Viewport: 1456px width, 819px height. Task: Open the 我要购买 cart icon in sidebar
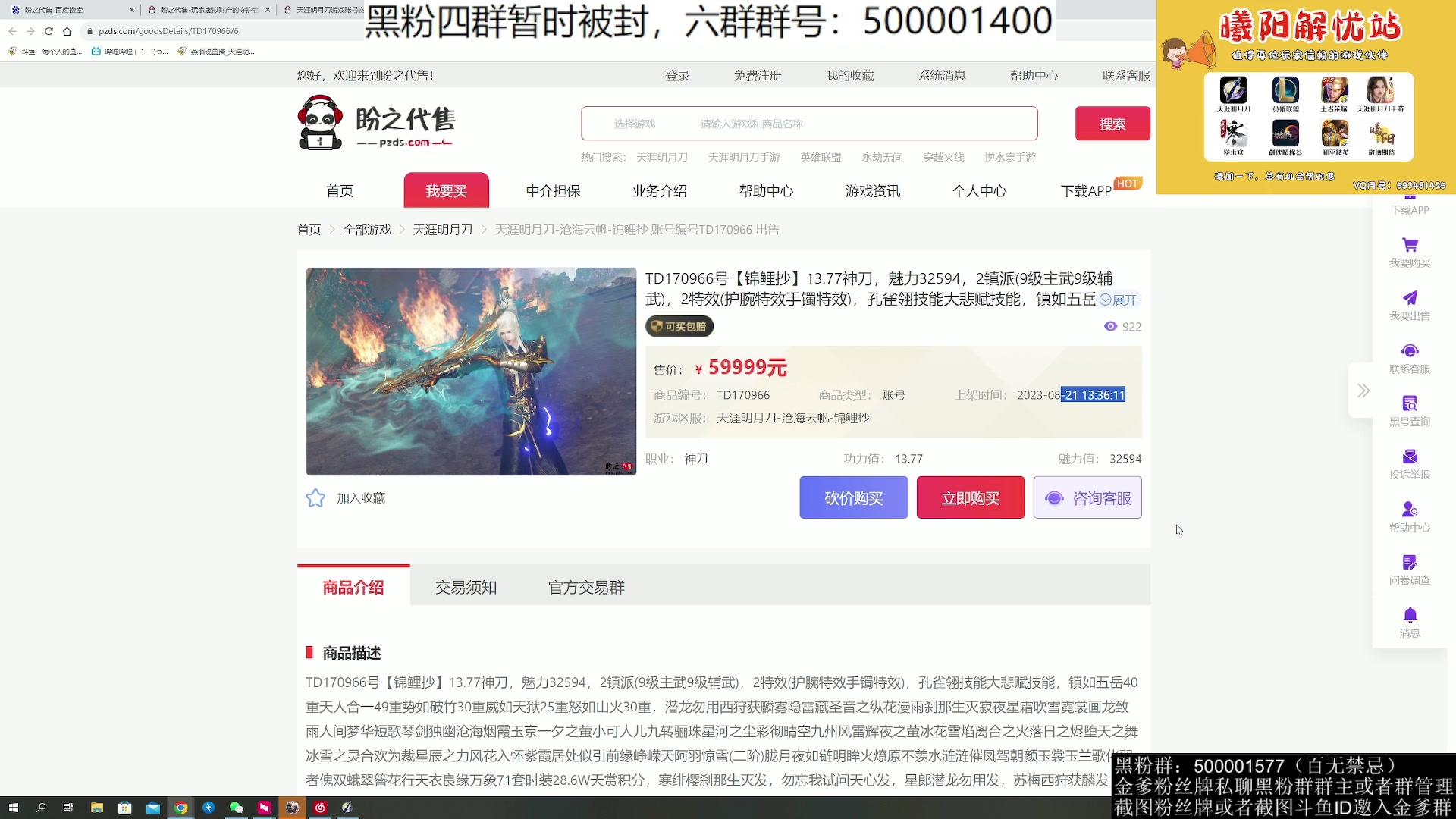(x=1409, y=246)
